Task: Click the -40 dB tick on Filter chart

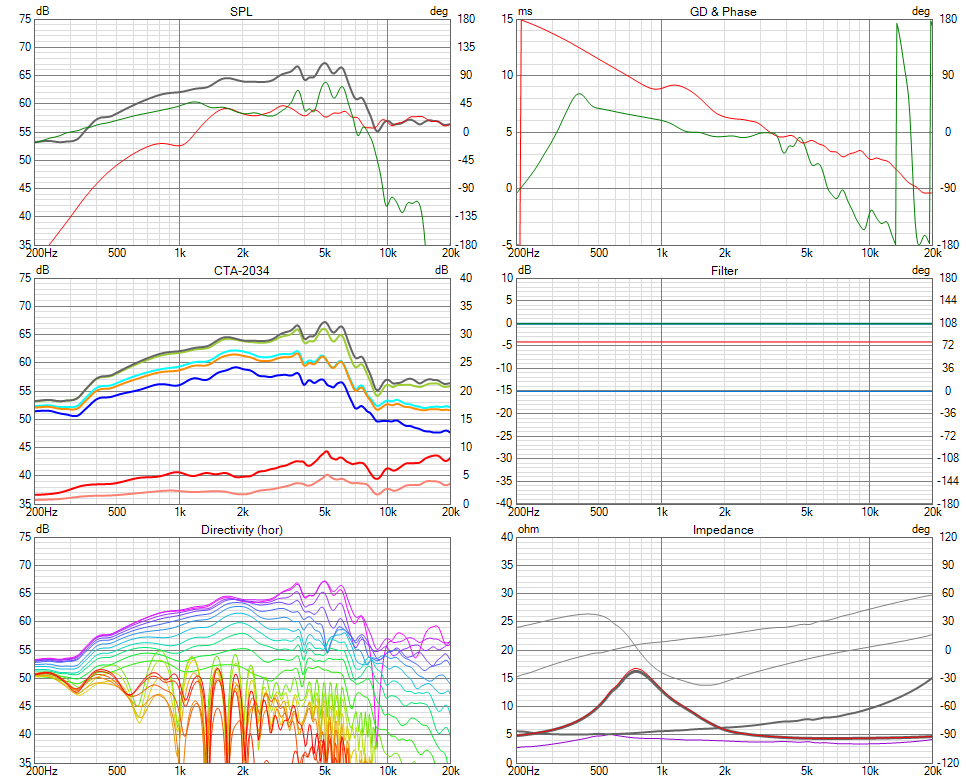Action: (x=505, y=504)
